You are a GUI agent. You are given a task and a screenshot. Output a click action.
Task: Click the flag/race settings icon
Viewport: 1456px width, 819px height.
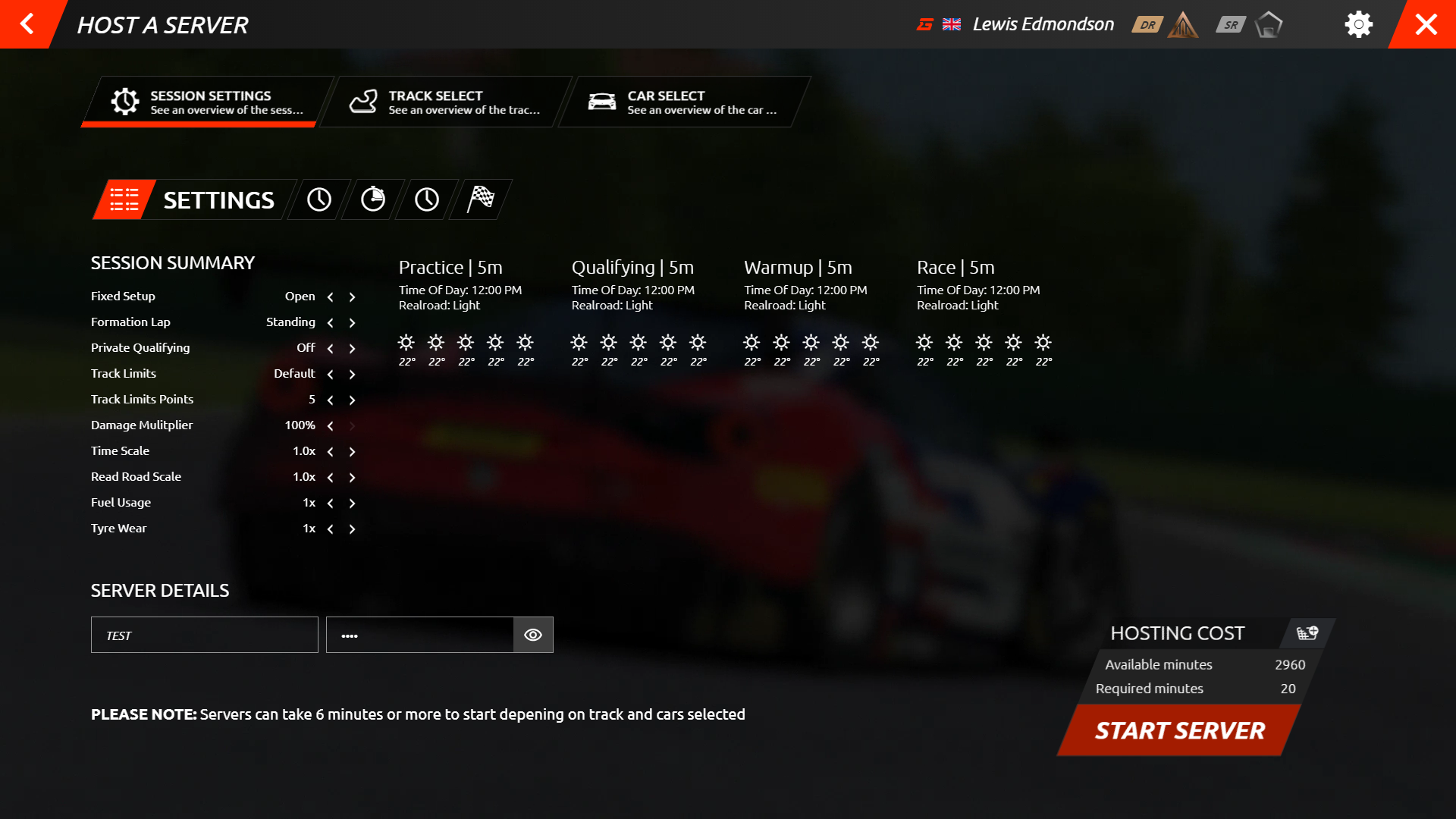[482, 199]
